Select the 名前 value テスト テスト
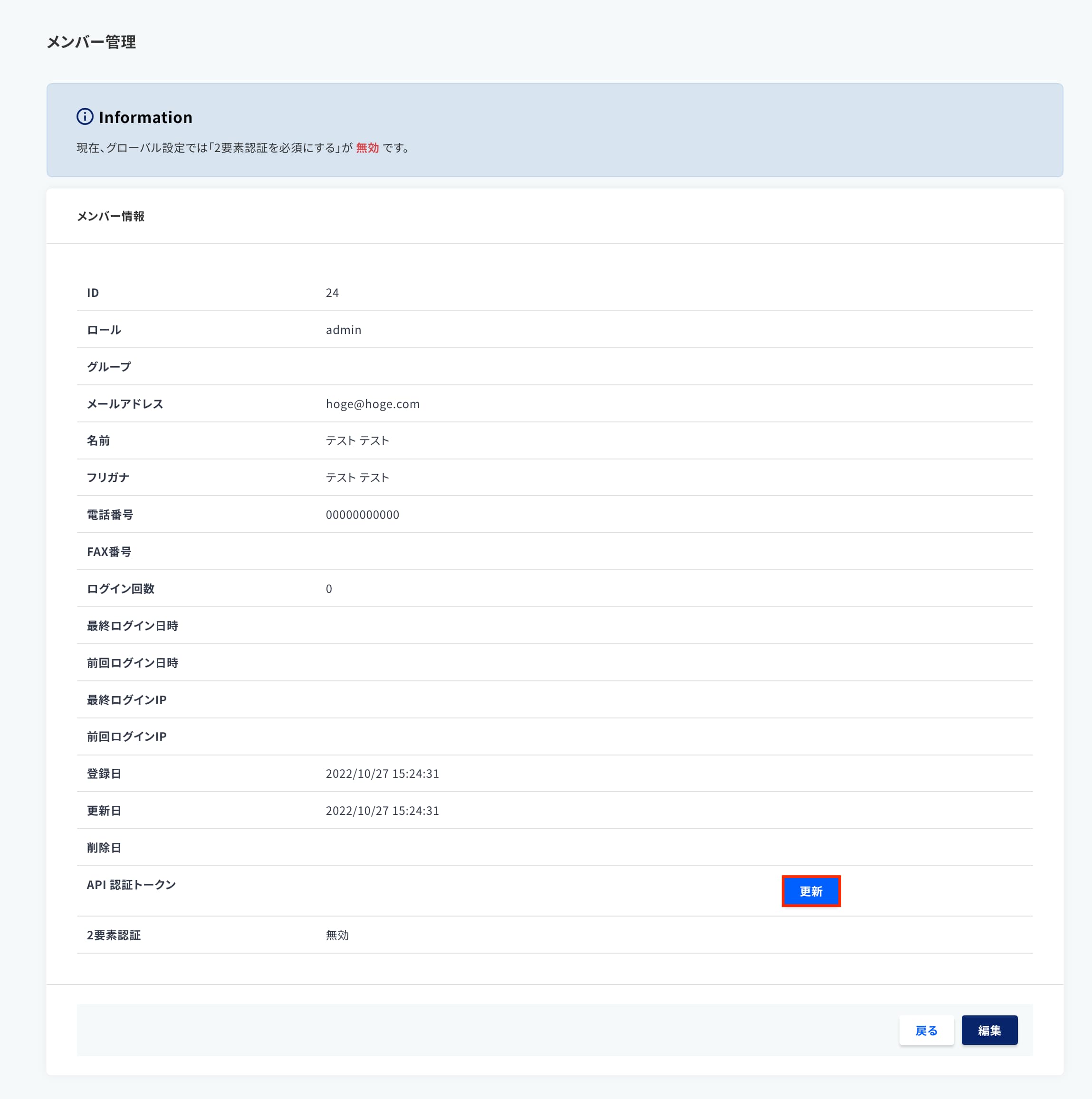The width and height of the screenshot is (1092, 1099). coord(357,440)
